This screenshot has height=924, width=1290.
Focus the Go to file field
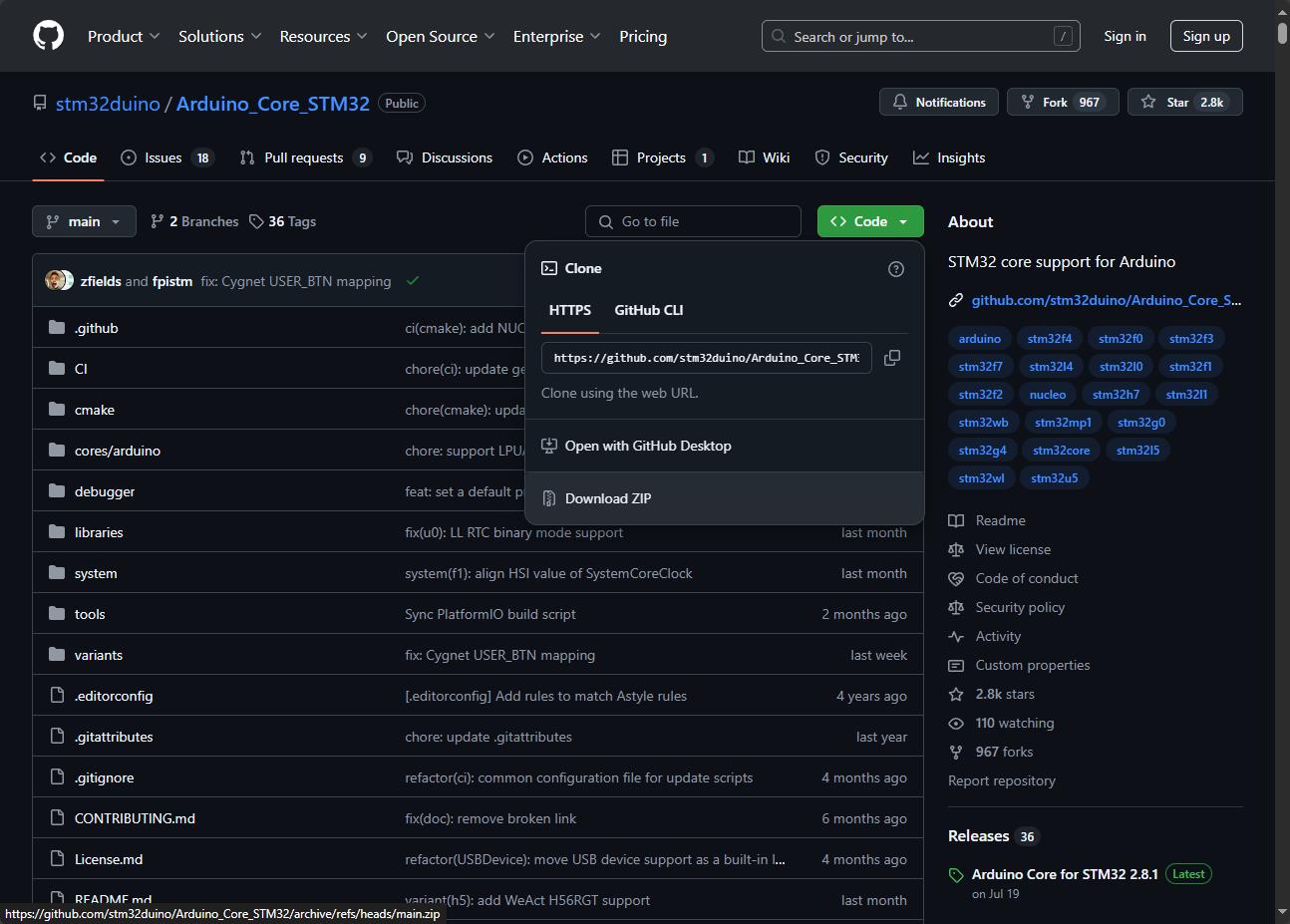(693, 221)
